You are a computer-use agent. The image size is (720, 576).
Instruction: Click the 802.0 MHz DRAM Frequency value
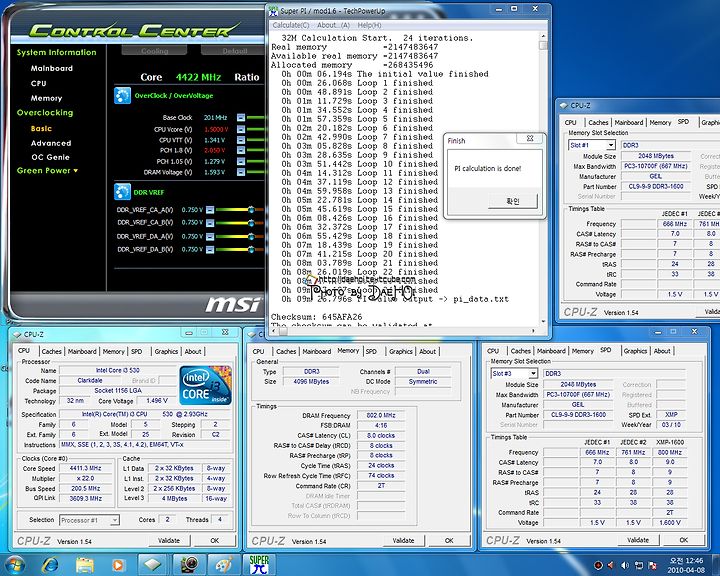pyautogui.click(x=381, y=415)
